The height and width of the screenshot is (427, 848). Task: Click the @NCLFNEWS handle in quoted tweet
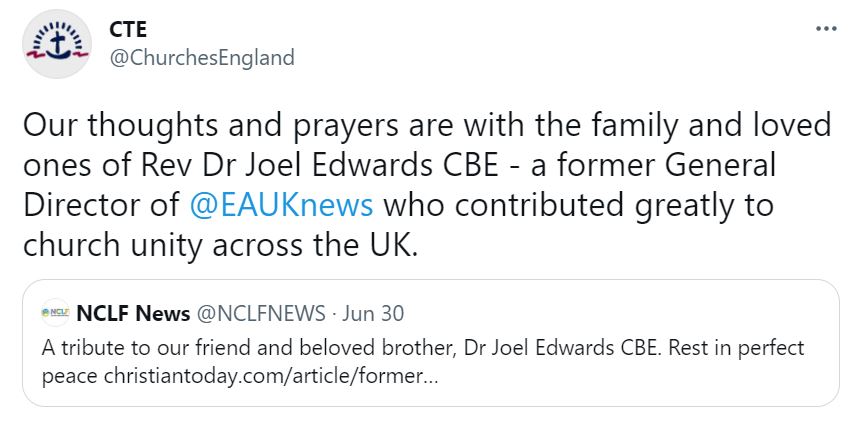click(x=260, y=314)
